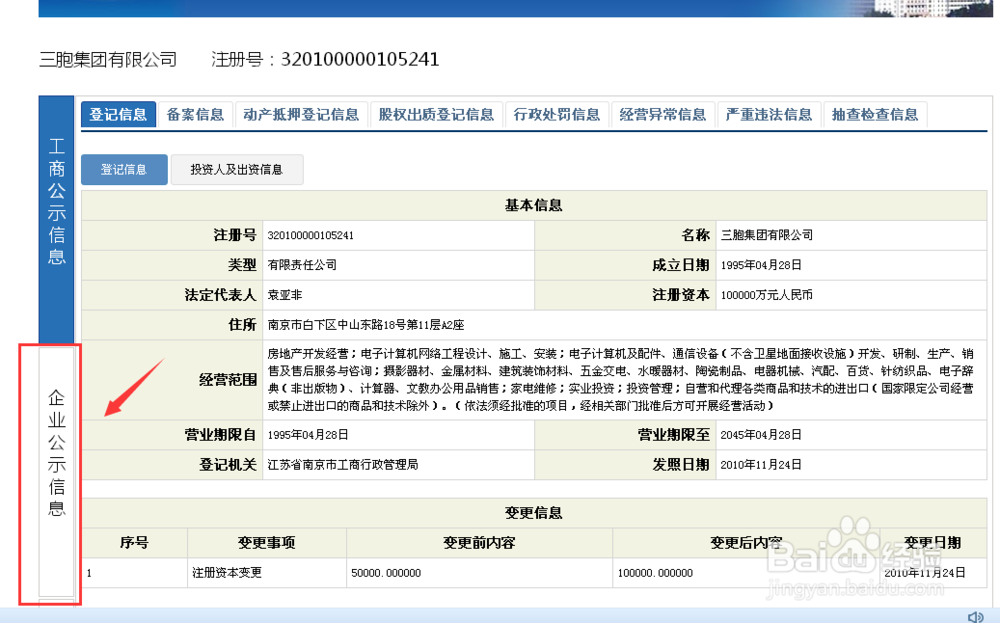This screenshot has height=623, width=1000.
Task: Switch to the 备案信息 tab
Action: point(195,114)
